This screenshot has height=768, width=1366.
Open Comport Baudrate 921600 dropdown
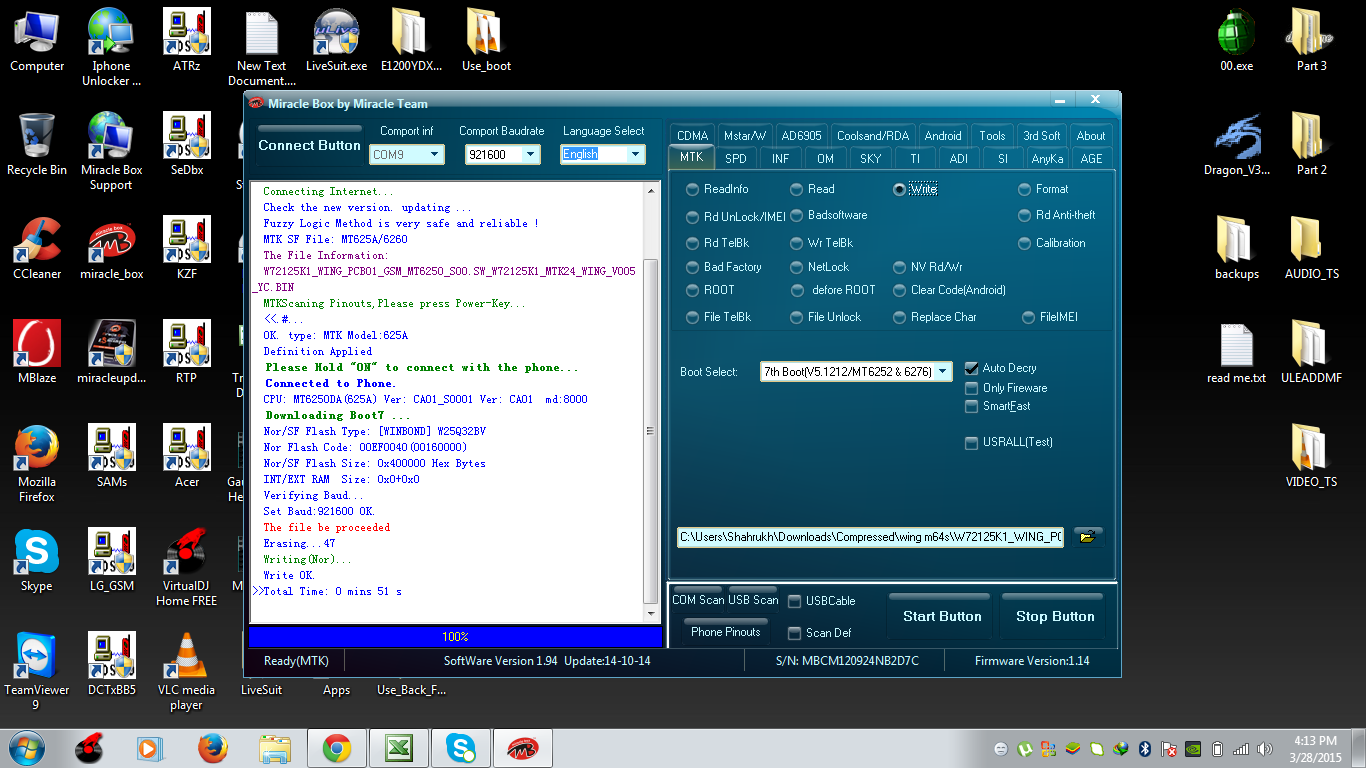click(503, 154)
